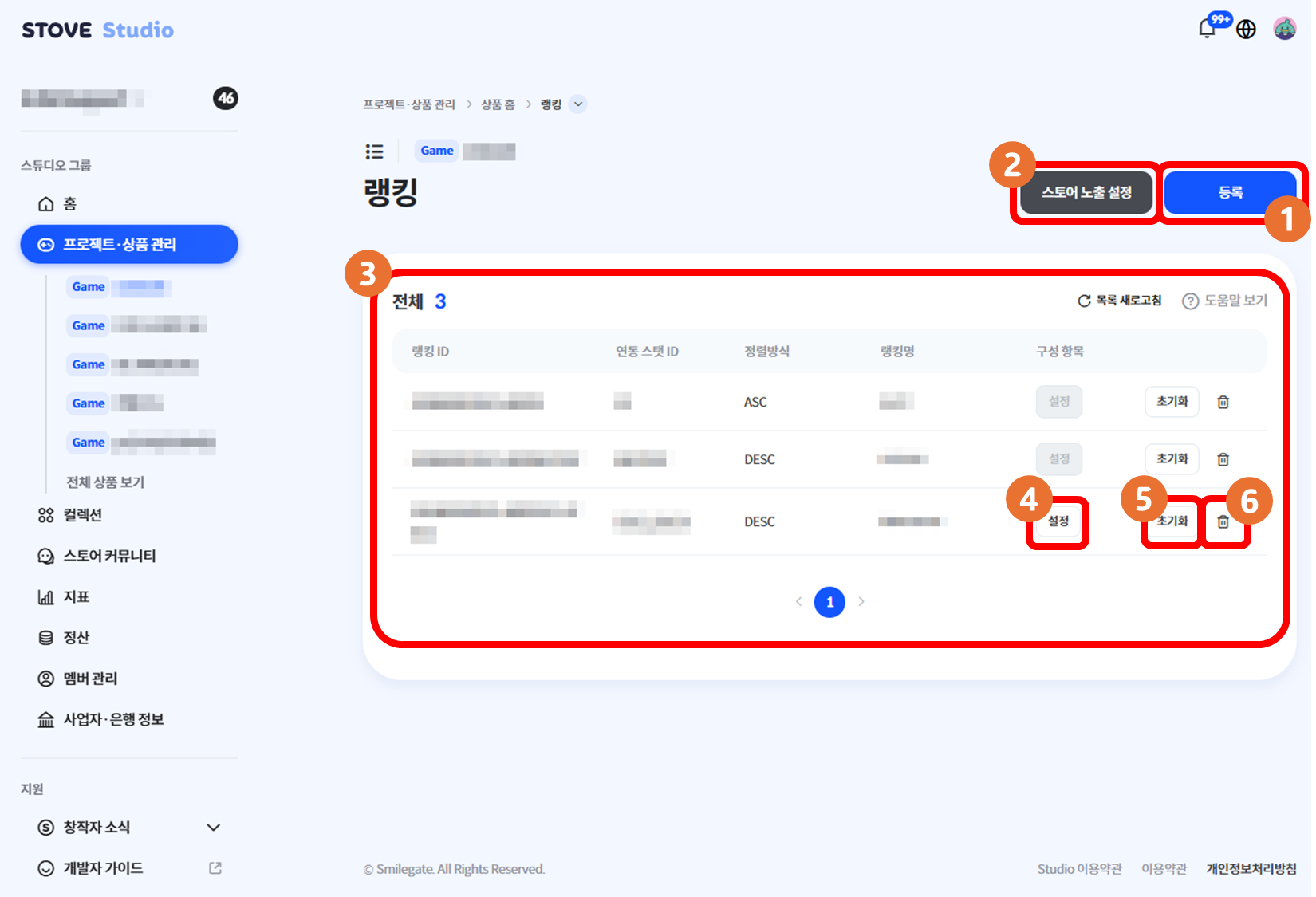Click 상품 홈 breadcrumb

[x=498, y=104]
